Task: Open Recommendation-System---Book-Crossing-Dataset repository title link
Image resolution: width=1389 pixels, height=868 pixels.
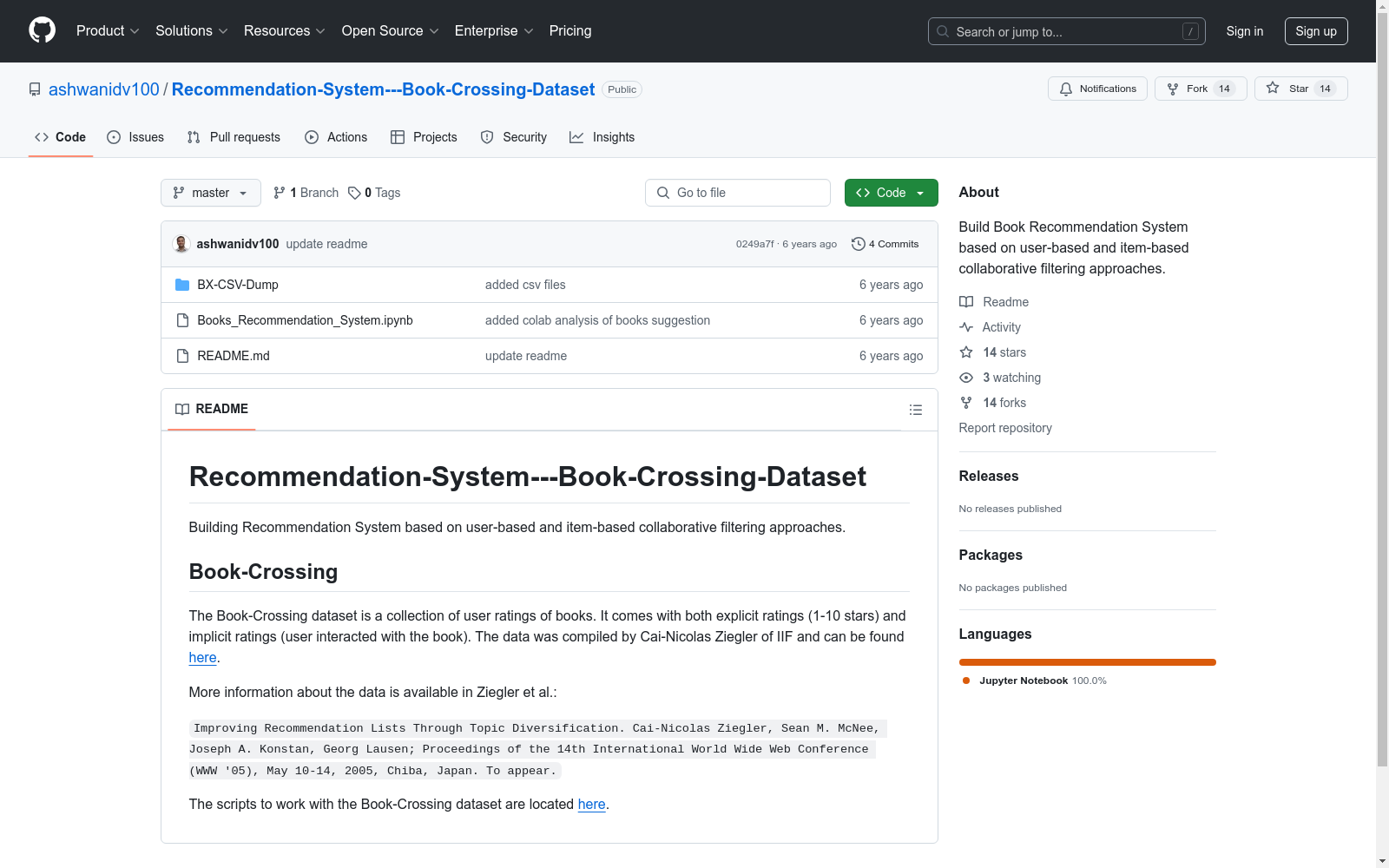Action: pyautogui.click(x=383, y=89)
